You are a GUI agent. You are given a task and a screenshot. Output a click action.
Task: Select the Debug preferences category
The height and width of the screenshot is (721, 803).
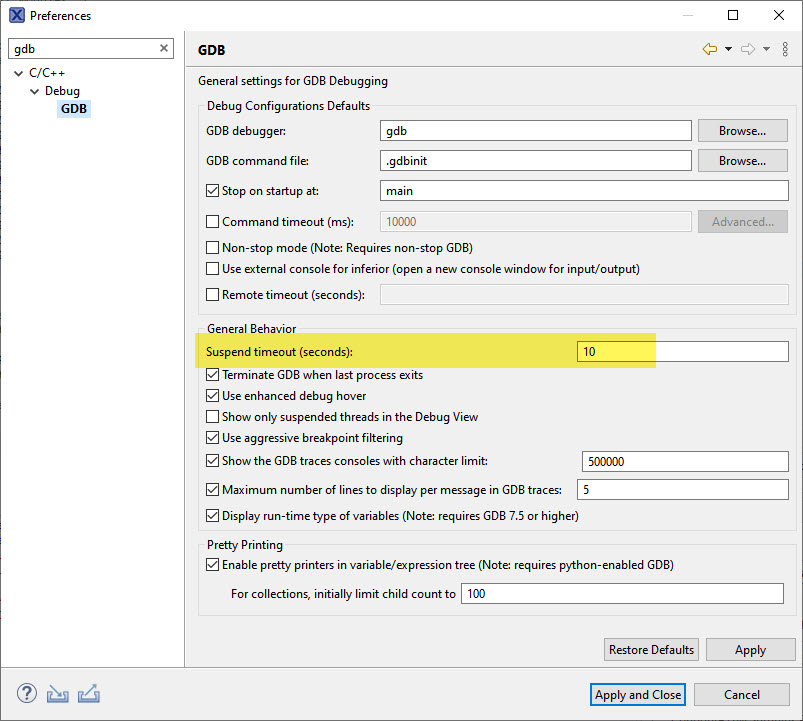[x=62, y=91]
